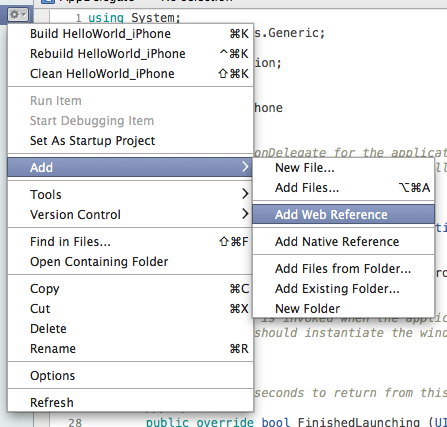Click Open Containing Folder
Image resolution: width=447 pixels, height=427 pixels.
tap(130, 262)
